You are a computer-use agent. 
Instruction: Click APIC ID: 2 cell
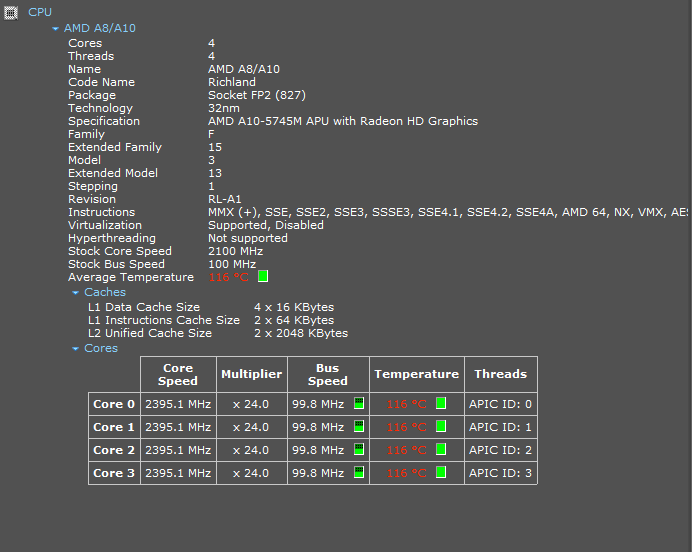click(x=500, y=450)
